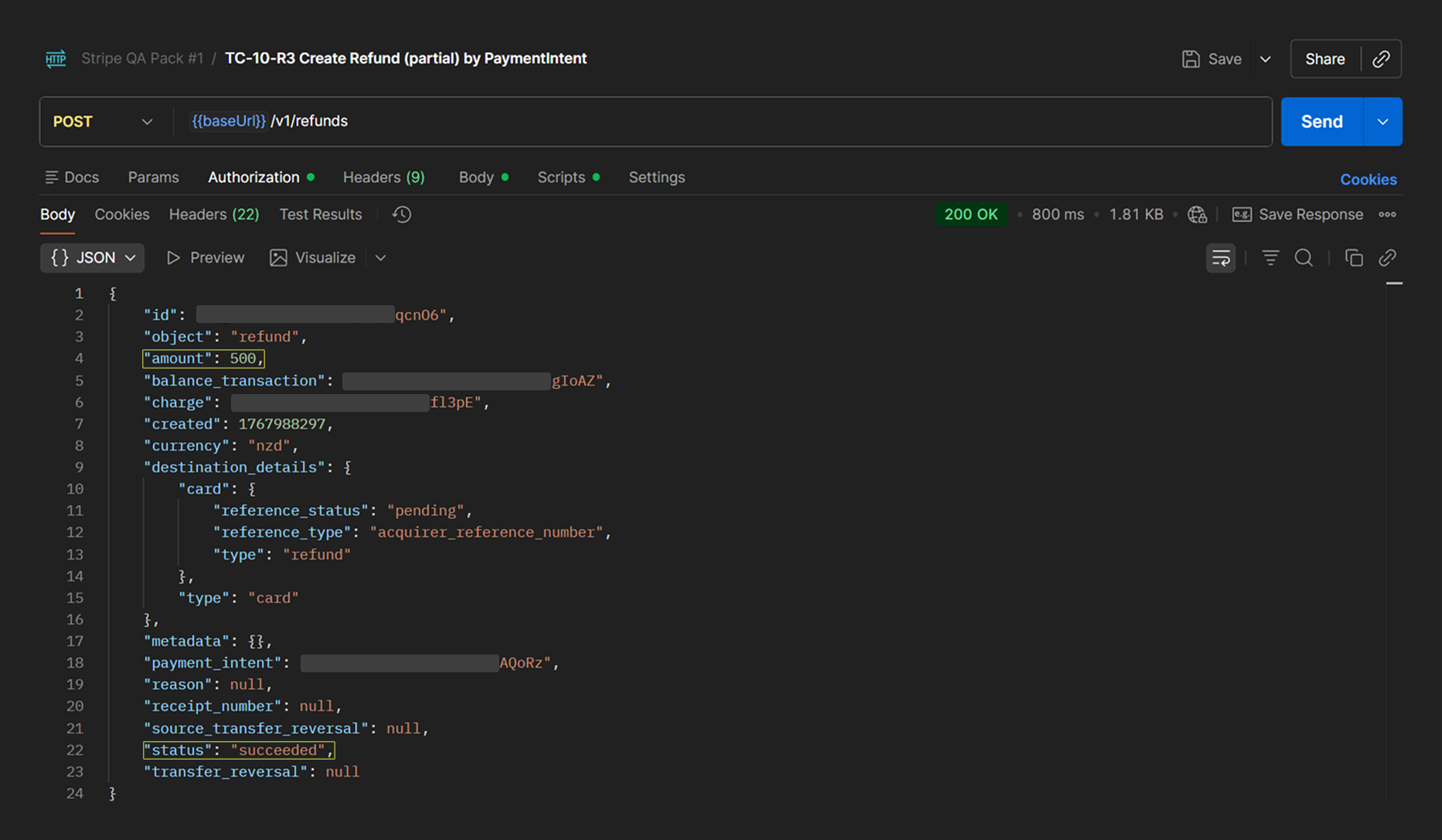Viewport: 1442px width, 840px height.
Task: Click the "receipt_number": null line
Action: [243, 706]
